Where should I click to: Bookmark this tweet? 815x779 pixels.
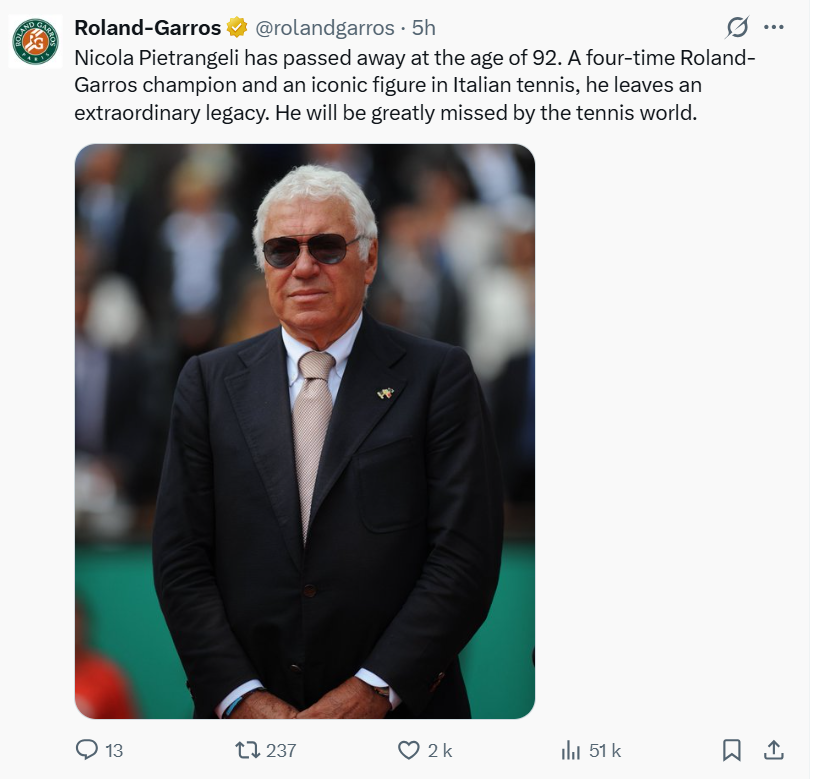pos(732,749)
